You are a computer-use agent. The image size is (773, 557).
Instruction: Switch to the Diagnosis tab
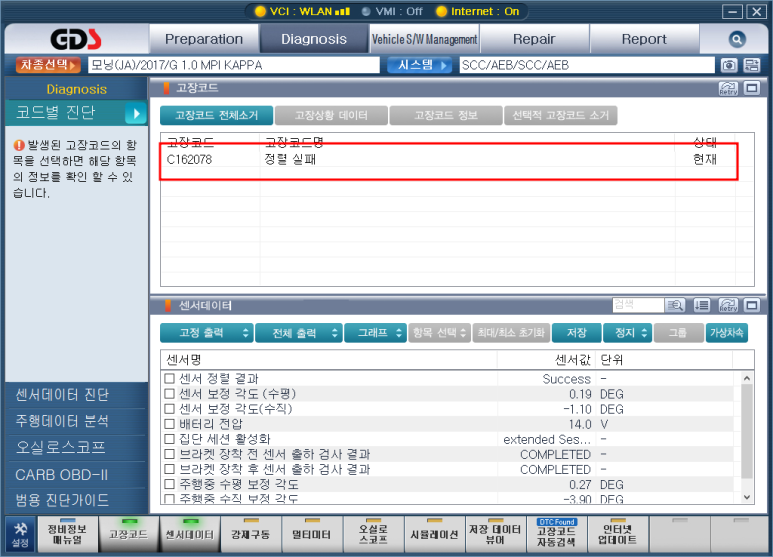point(314,39)
